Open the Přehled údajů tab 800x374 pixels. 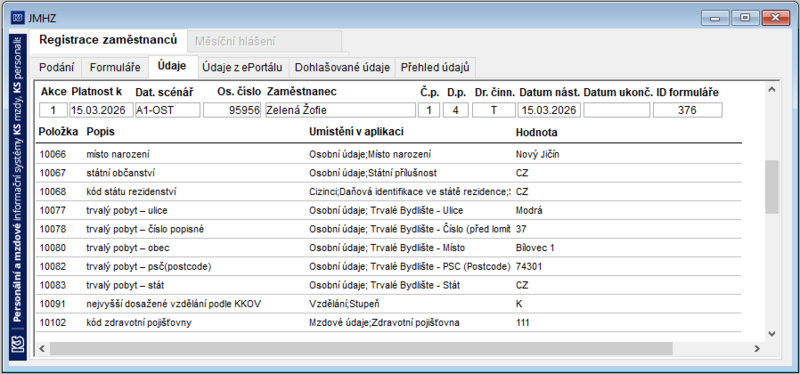click(435, 67)
